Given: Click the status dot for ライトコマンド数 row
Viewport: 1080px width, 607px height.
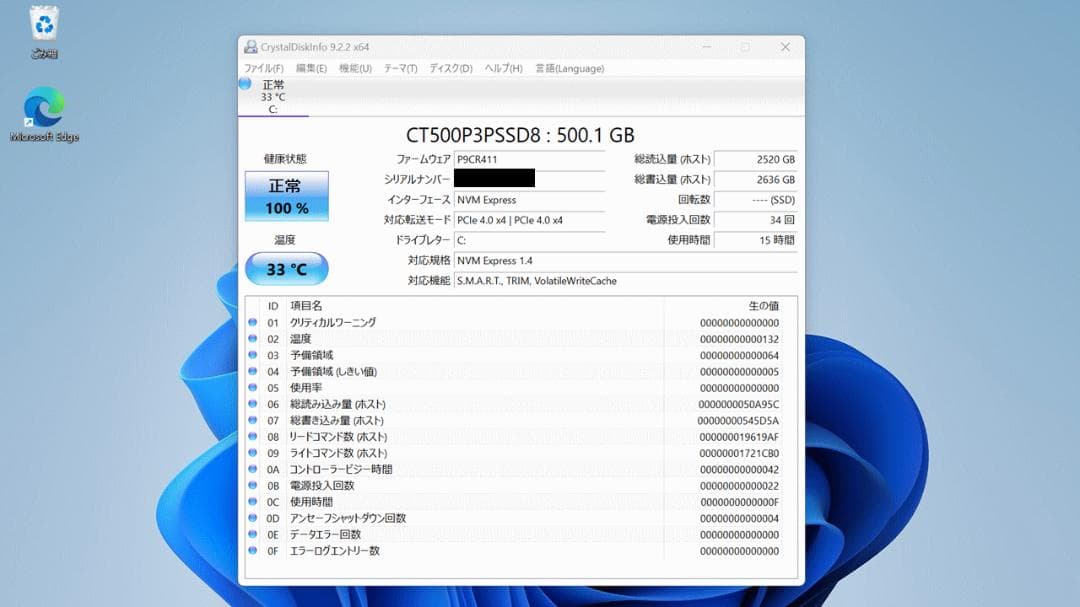Looking at the screenshot, I should [253, 453].
